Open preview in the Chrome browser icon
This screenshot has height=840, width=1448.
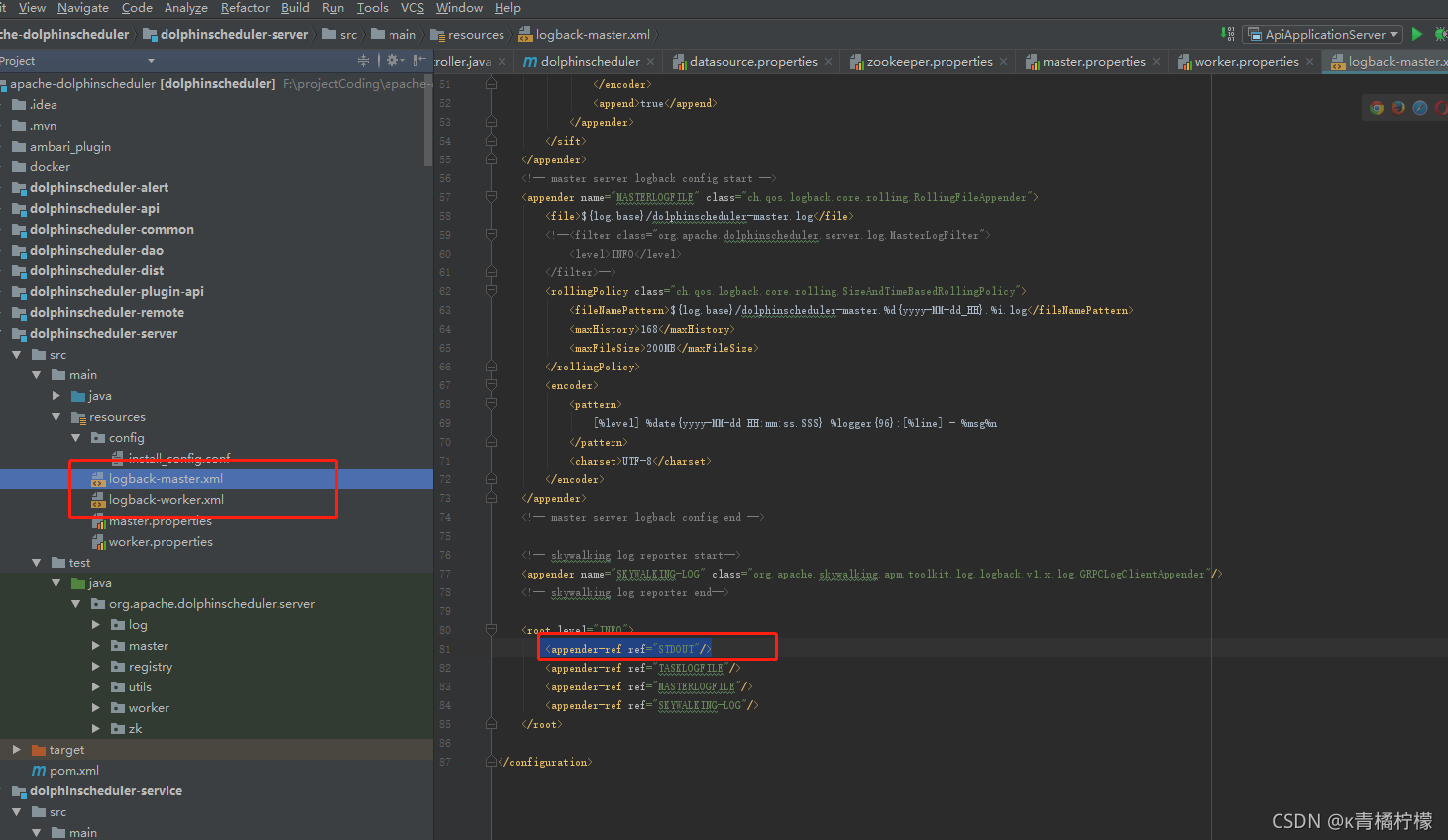(1377, 108)
